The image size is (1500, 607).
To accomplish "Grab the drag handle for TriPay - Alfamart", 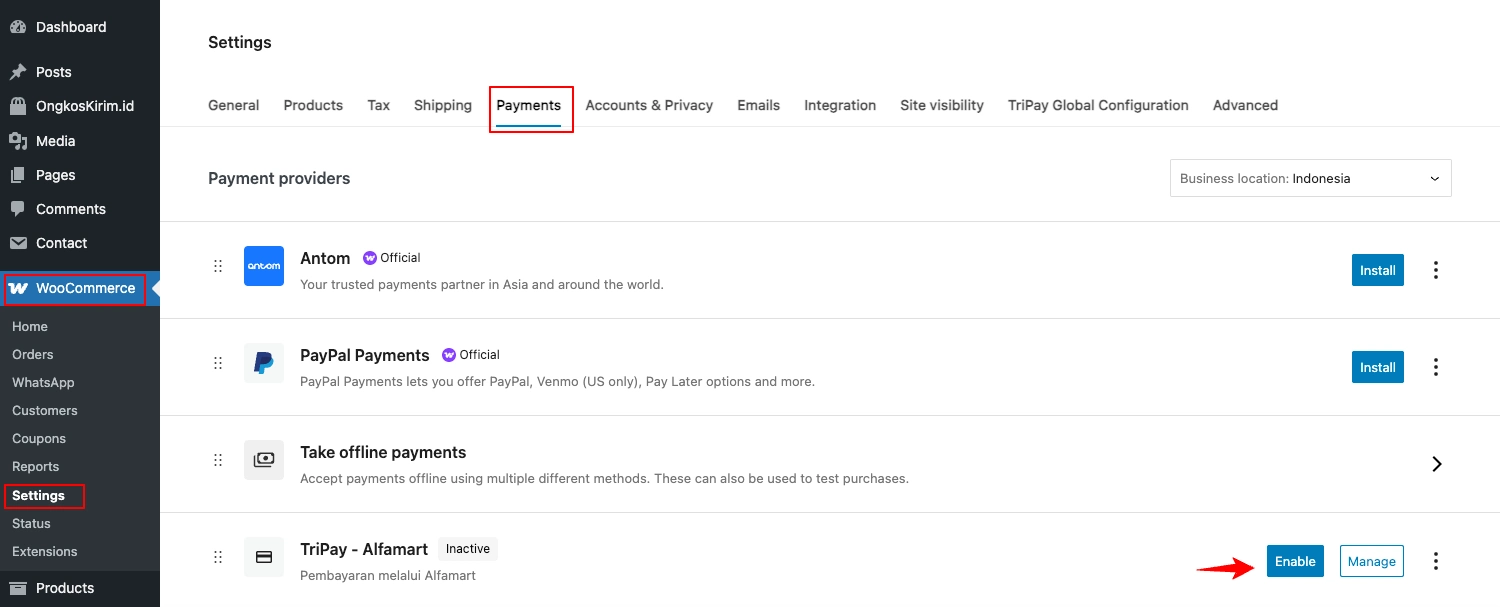I will click(x=218, y=557).
